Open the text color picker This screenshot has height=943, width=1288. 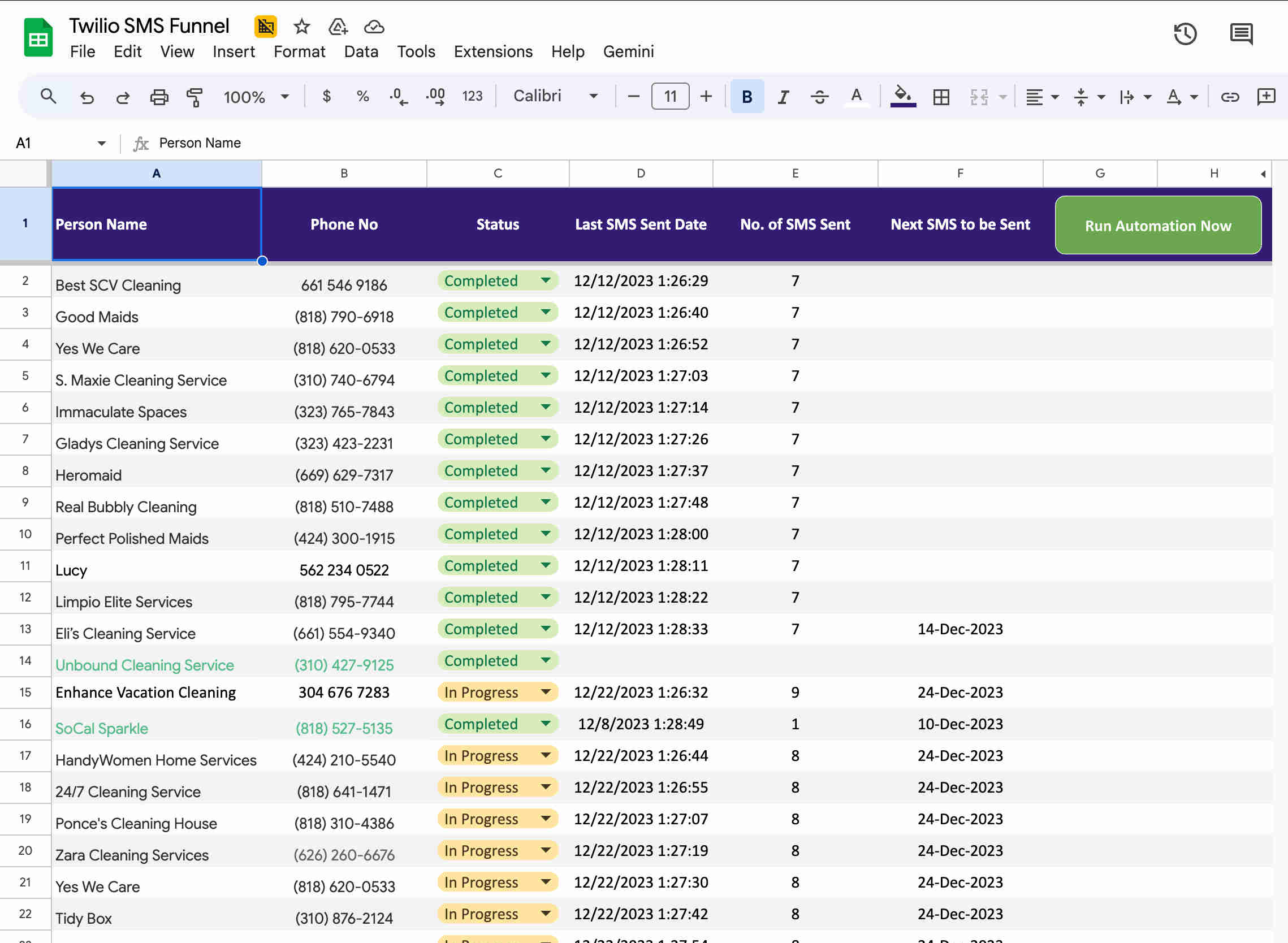pyautogui.click(x=857, y=97)
